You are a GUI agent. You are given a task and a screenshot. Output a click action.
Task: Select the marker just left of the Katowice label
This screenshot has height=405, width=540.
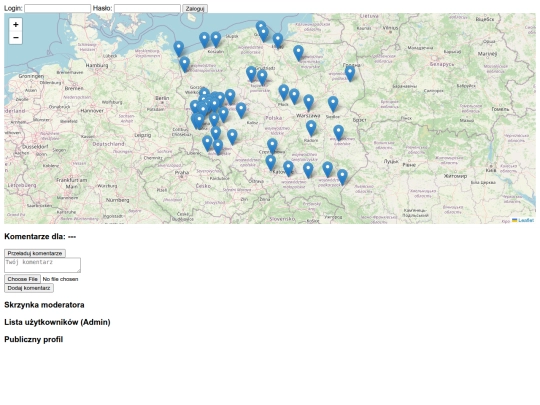pyautogui.click(x=271, y=163)
